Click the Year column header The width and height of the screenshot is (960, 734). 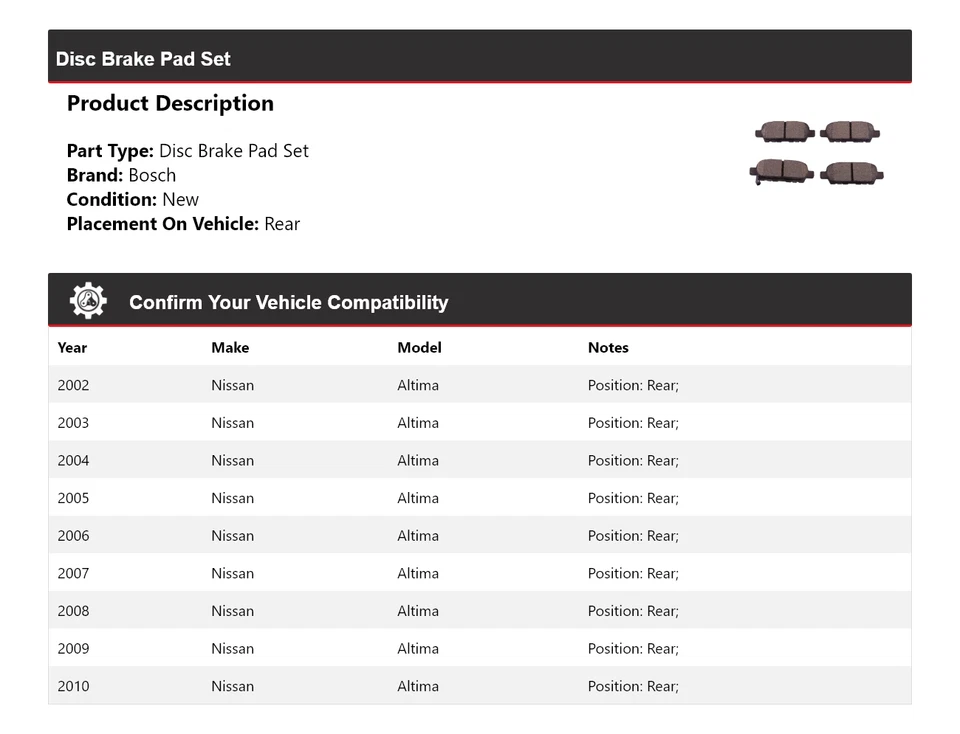click(72, 348)
